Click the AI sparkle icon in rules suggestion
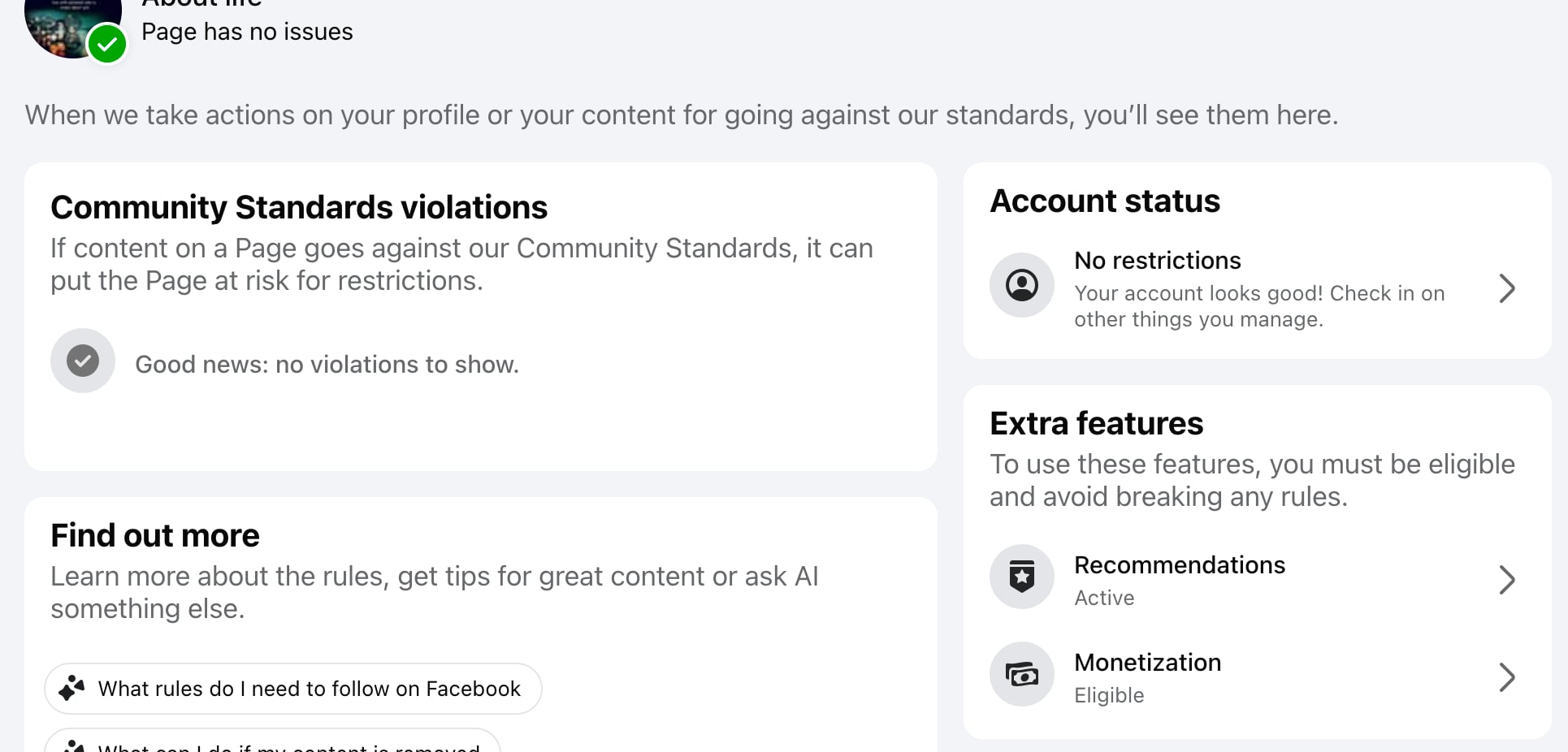This screenshot has width=1568, height=752. pos(71,689)
